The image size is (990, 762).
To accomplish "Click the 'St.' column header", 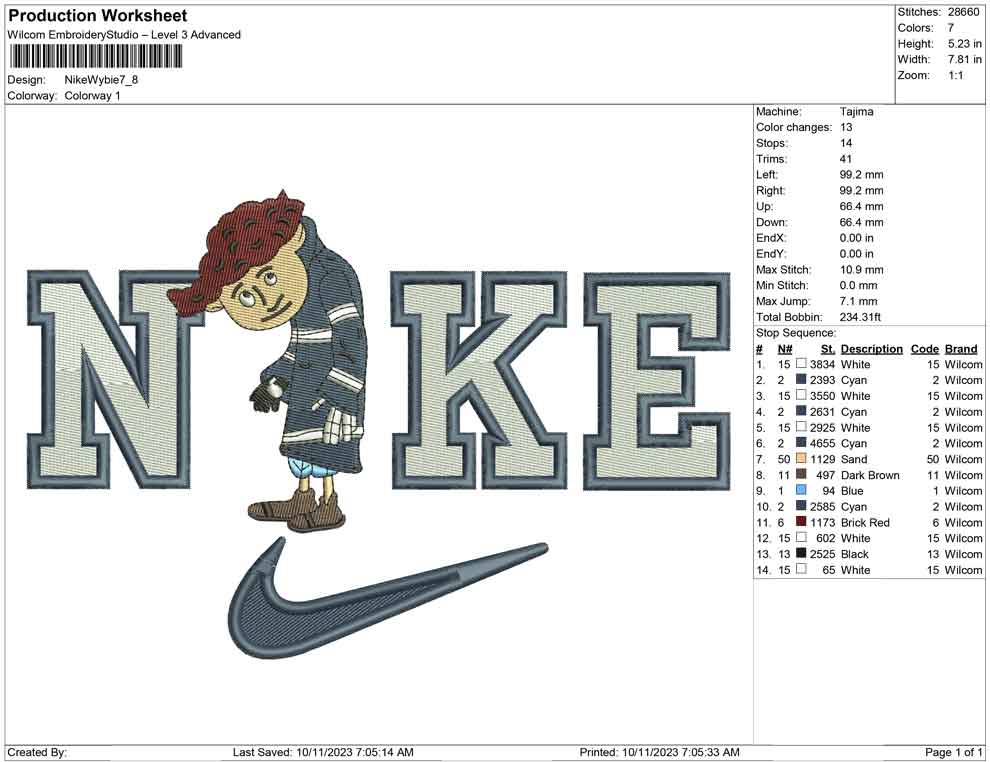I will pyautogui.click(x=828, y=349).
